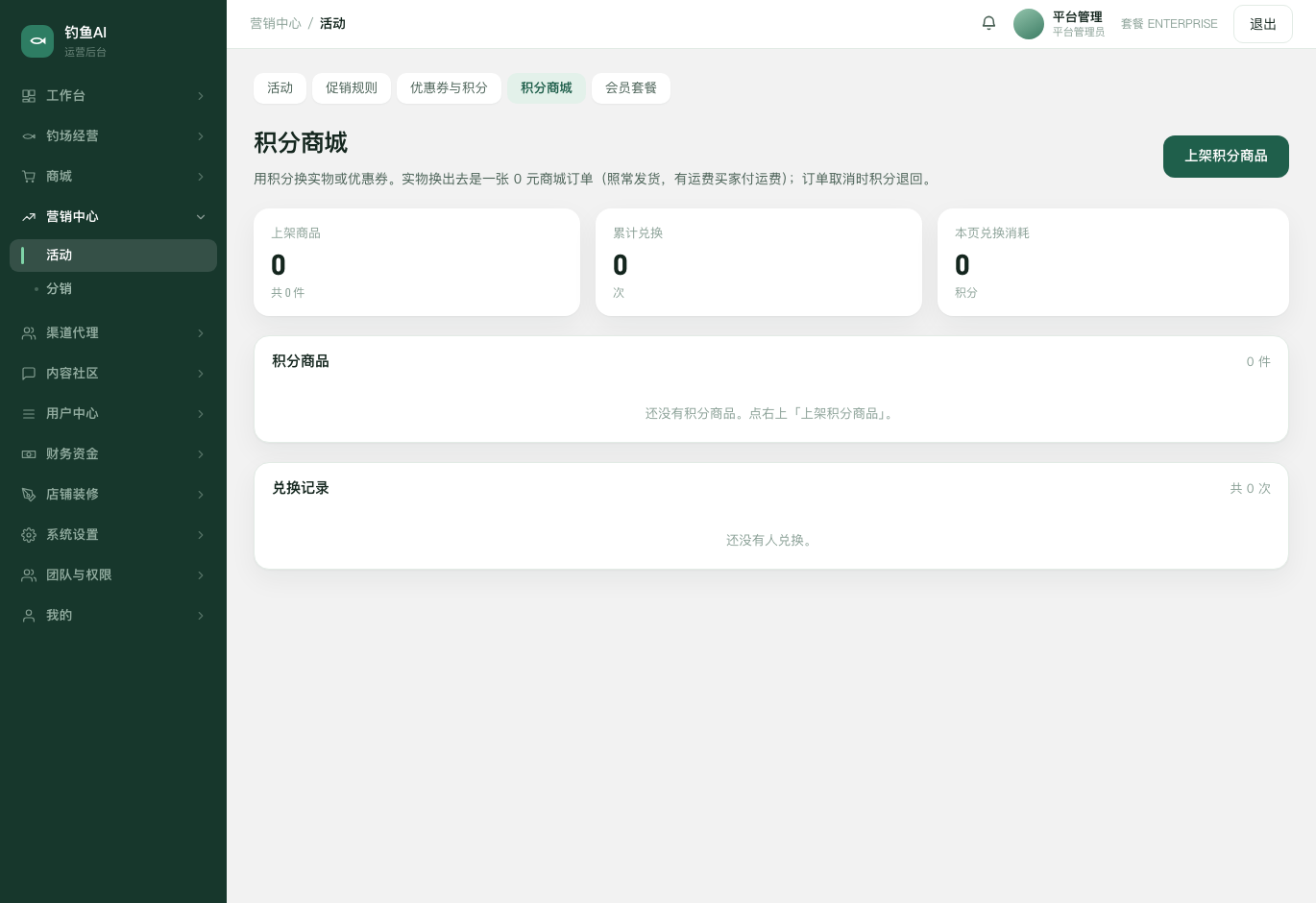Click the 钓场经营 fish icon
1316x903 pixels.
pyautogui.click(x=29, y=136)
